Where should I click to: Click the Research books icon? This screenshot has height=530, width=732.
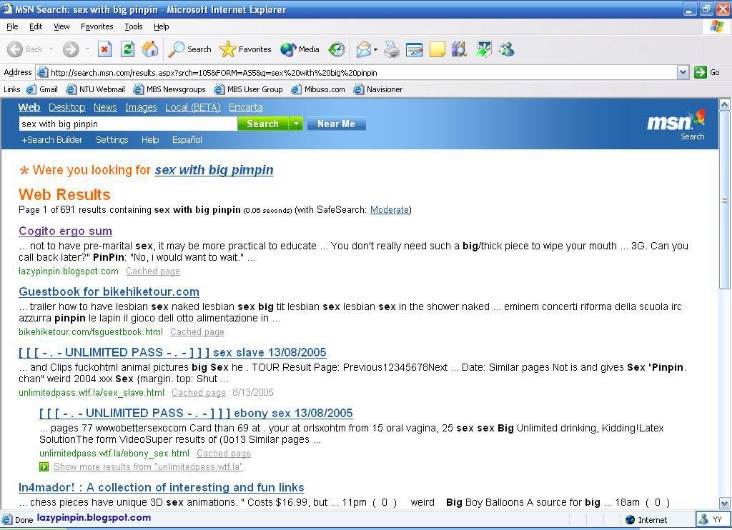[x=459, y=49]
